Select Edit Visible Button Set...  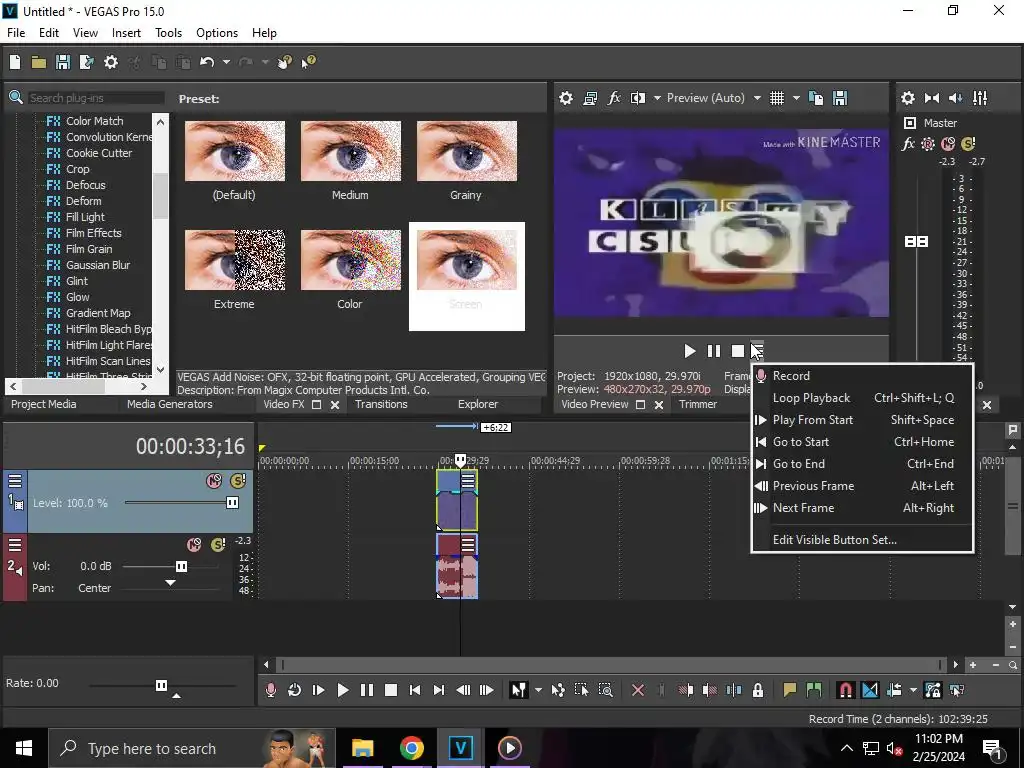tap(863, 539)
